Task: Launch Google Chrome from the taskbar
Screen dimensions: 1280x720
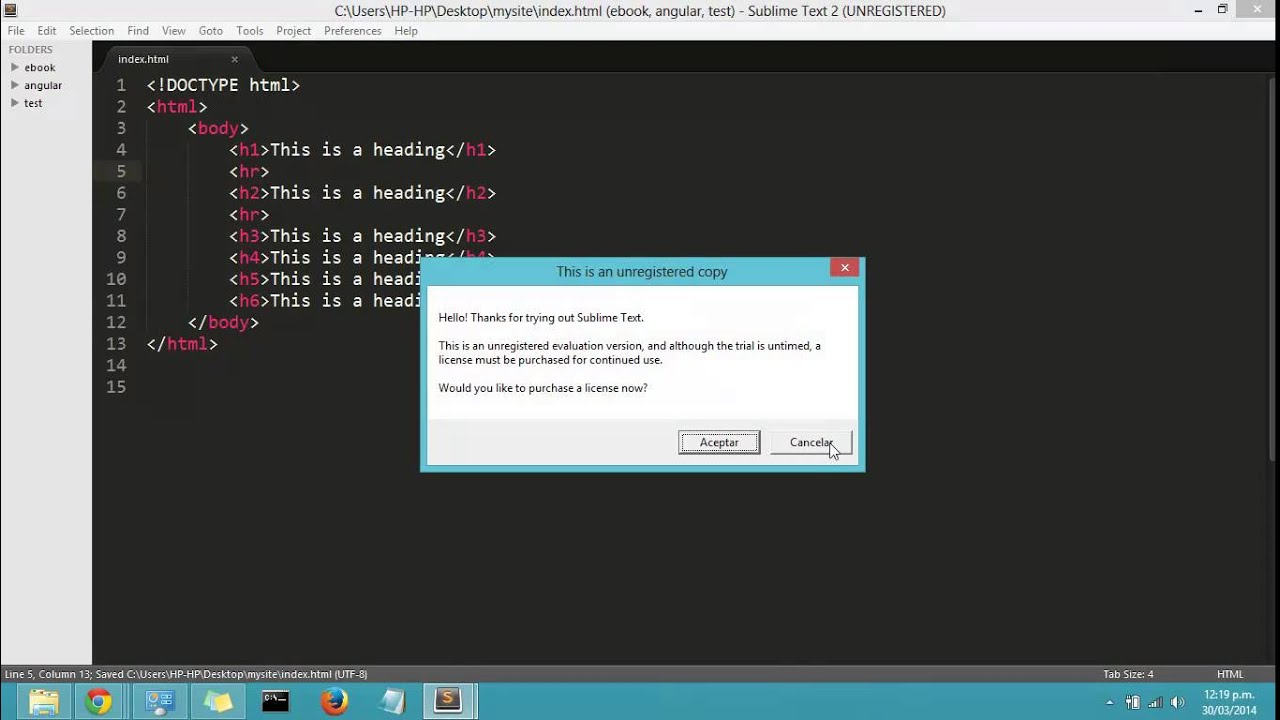Action: coord(98,701)
